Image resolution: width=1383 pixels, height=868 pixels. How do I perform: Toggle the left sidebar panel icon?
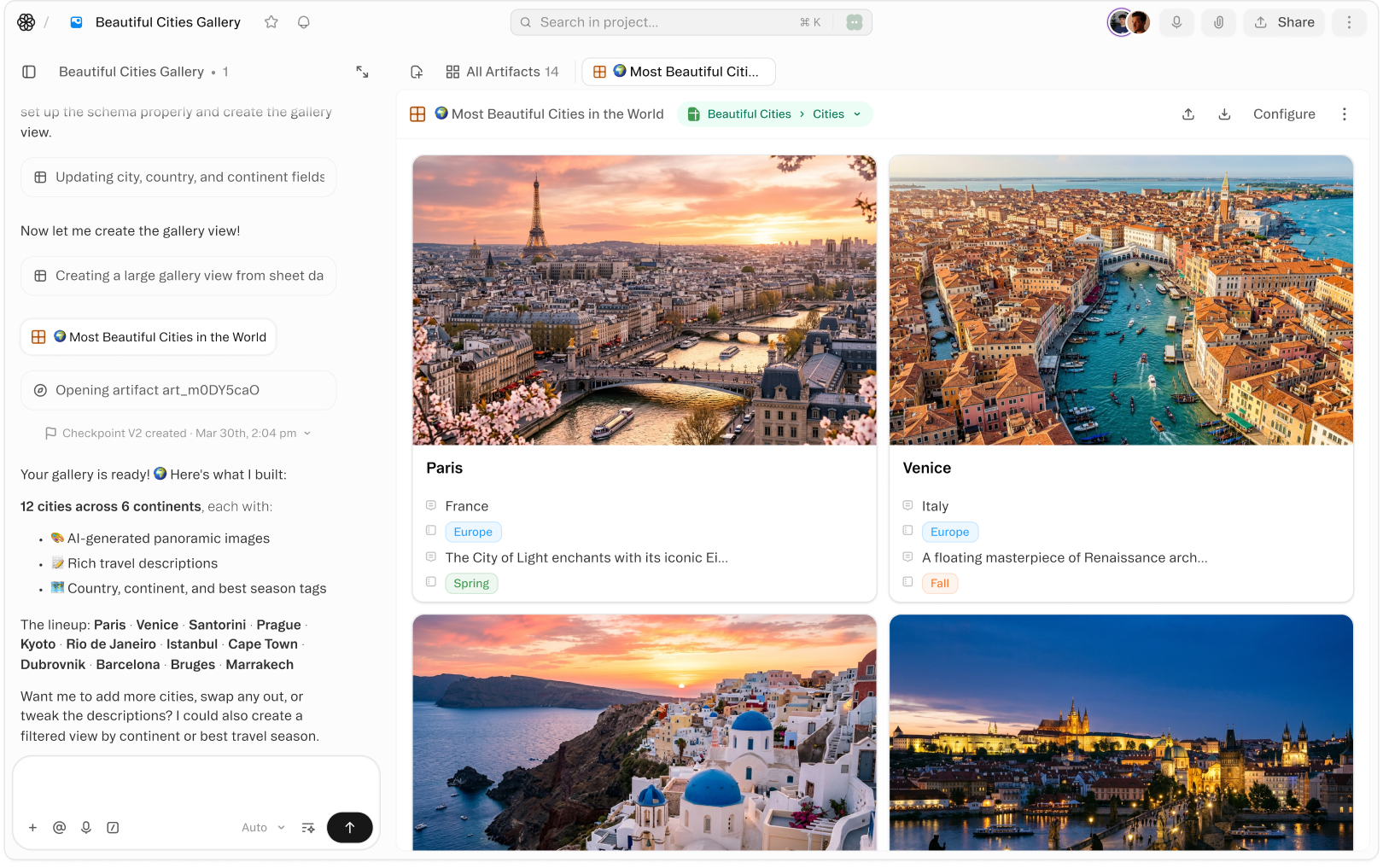(x=29, y=72)
